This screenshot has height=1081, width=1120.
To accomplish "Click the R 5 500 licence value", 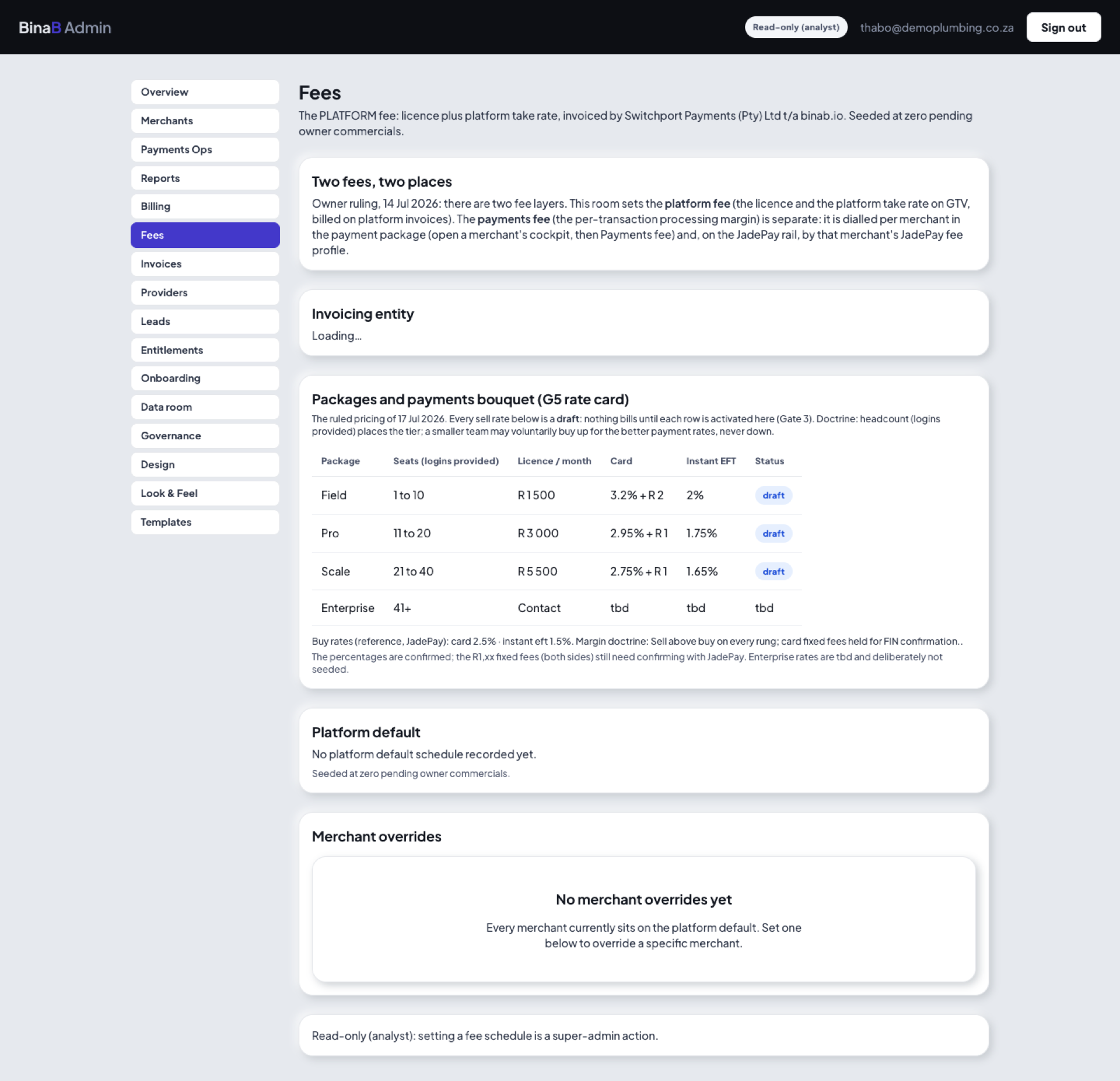I will (537, 571).
